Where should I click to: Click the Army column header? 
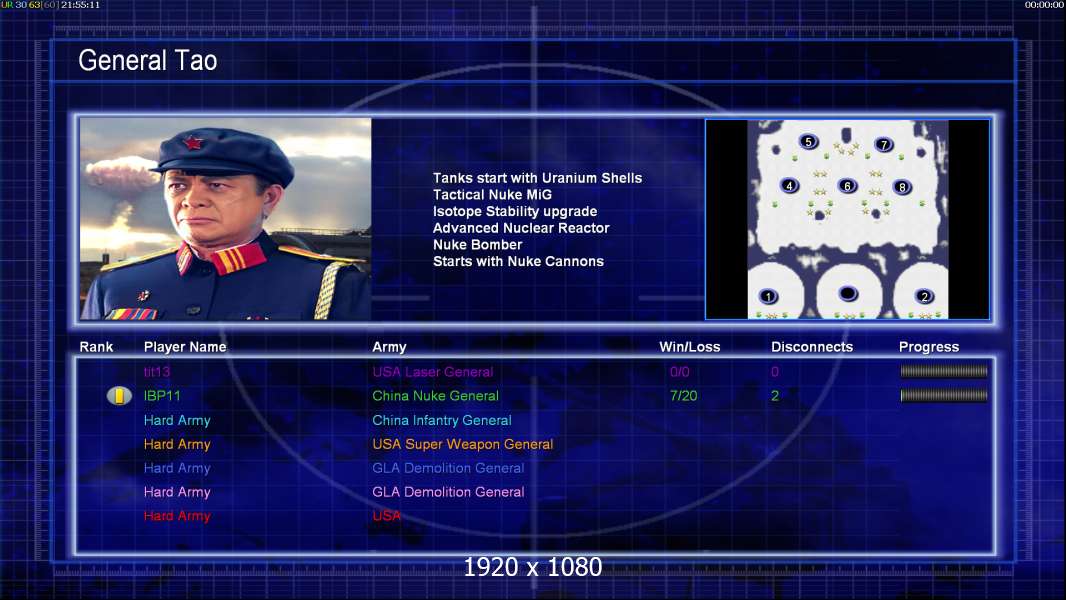coord(389,347)
